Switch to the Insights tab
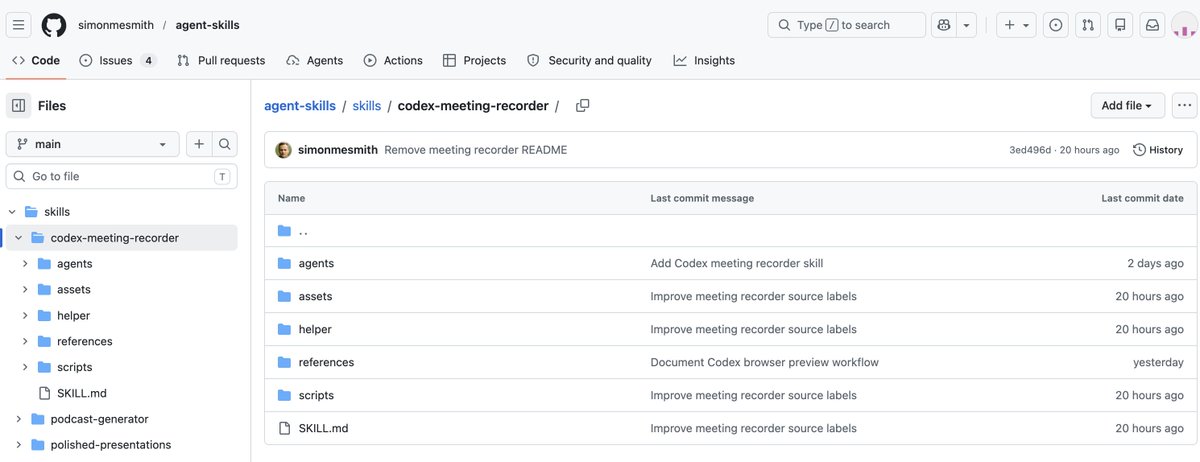 pos(704,60)
